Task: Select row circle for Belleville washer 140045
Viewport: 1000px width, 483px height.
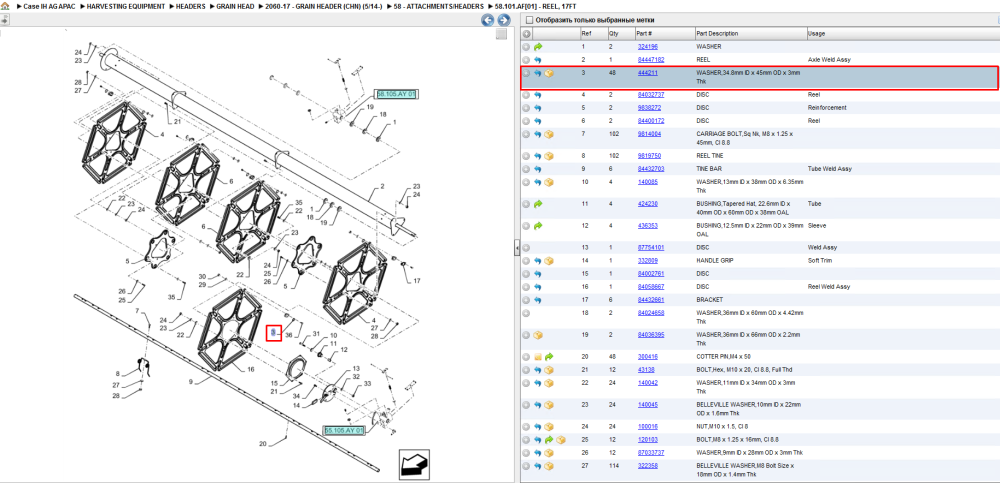Action: click(526, 405)
